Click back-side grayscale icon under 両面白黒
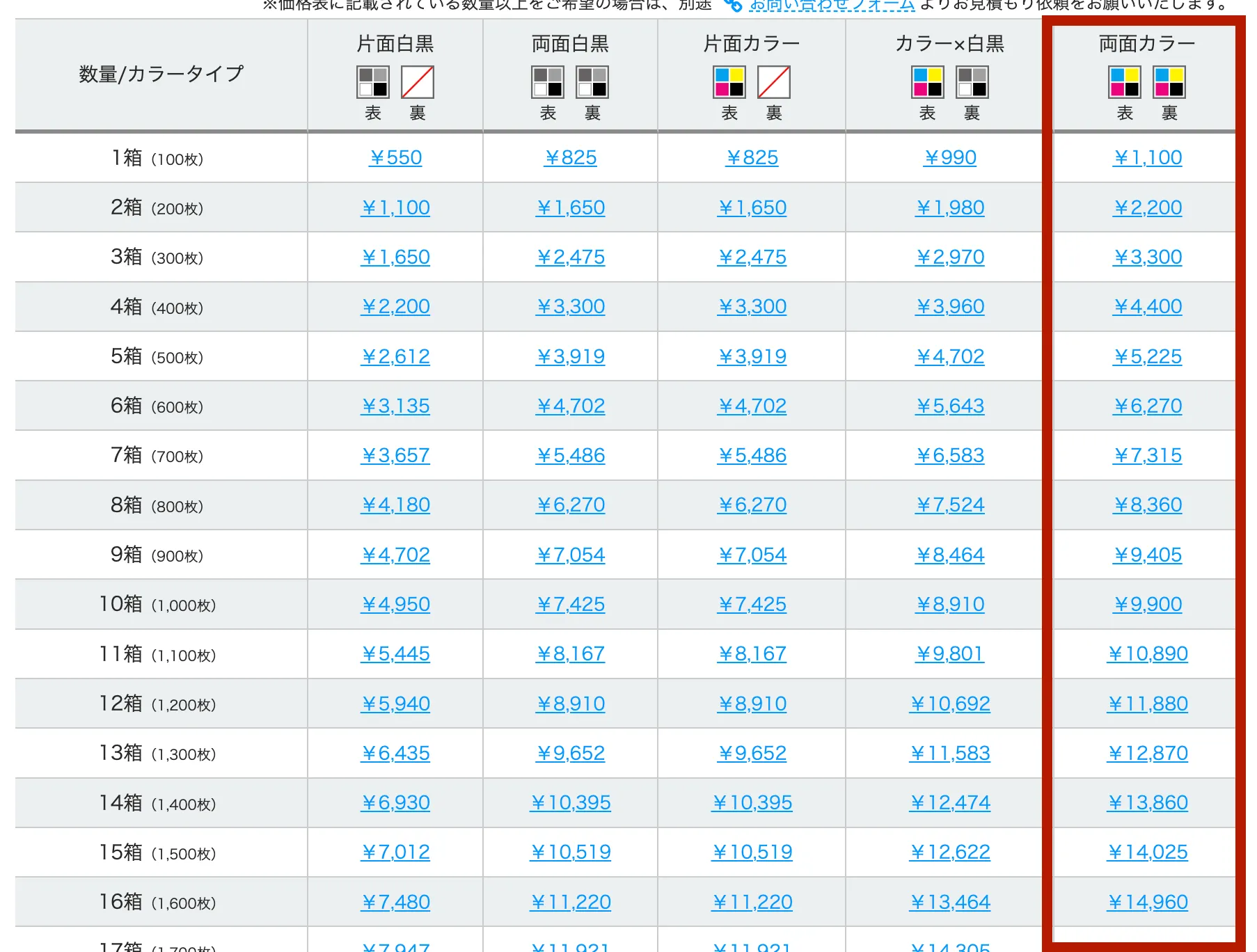Viewport: 1257px width, 952px height. coord(592,82)
